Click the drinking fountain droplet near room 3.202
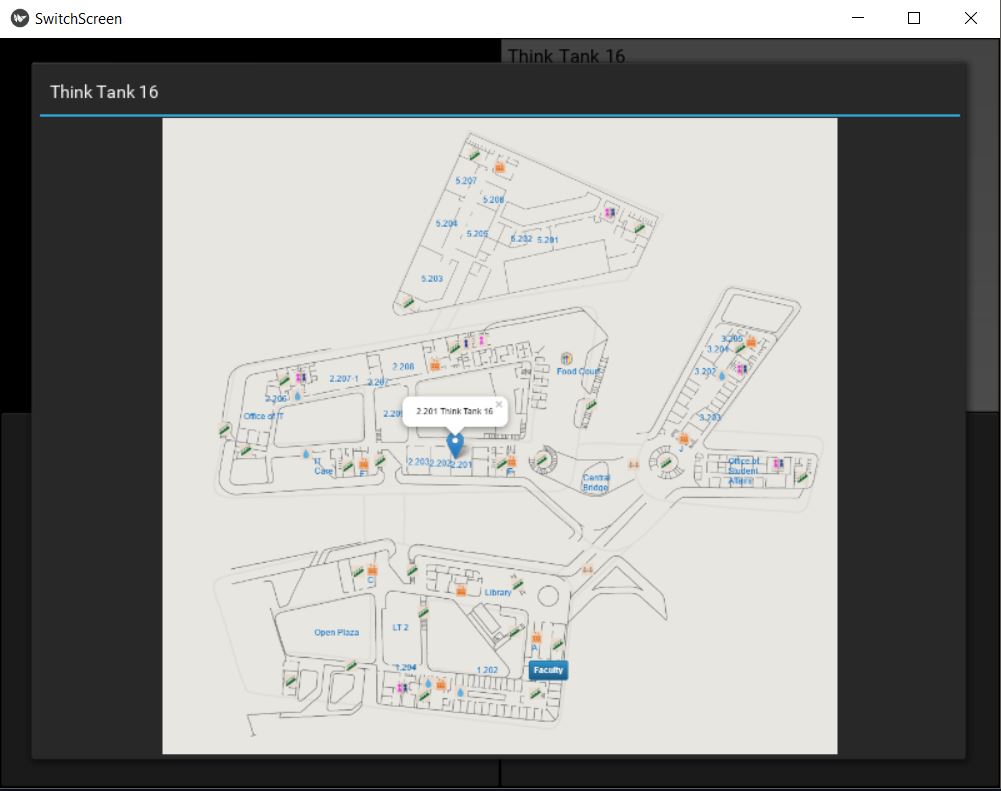Image resolution: width=1001 pixels, height=791 pixels. click(x=722, y=376)
